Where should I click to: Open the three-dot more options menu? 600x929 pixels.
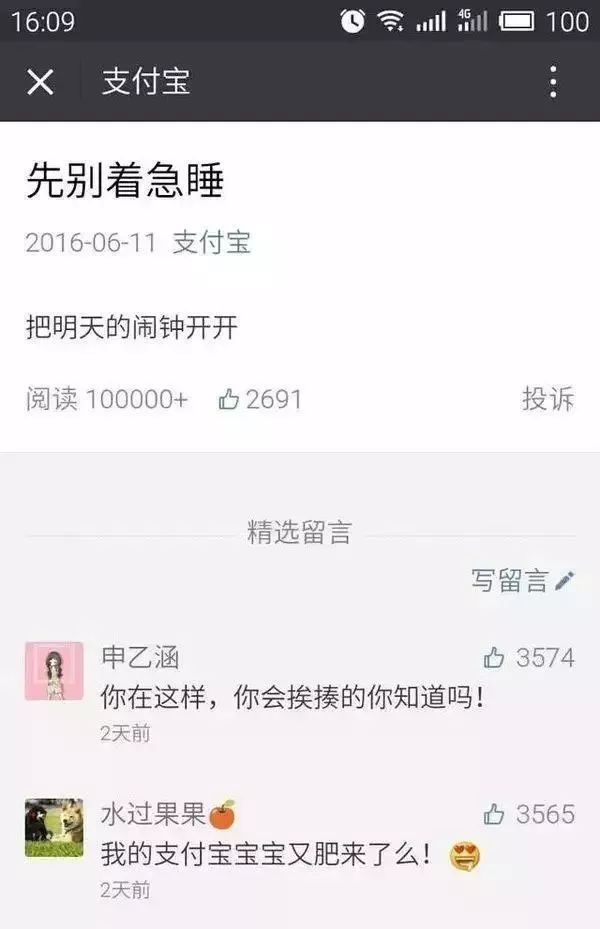pyautogui.click(x=553, y=81)
